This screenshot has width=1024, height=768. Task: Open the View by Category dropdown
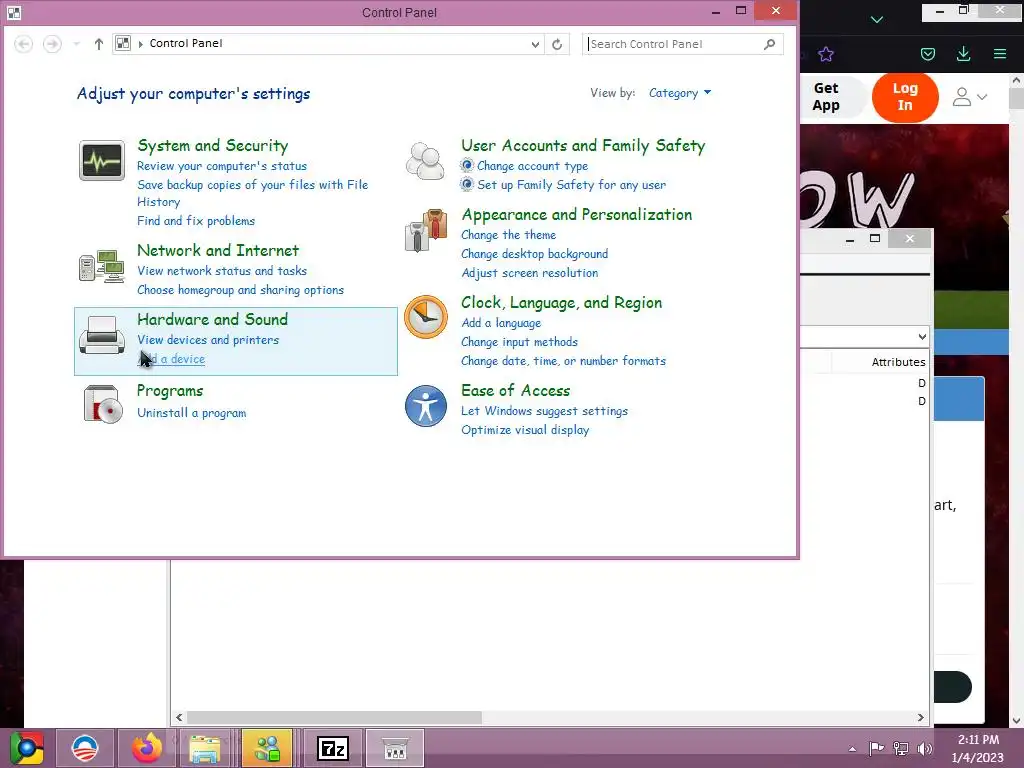point(680,93)
